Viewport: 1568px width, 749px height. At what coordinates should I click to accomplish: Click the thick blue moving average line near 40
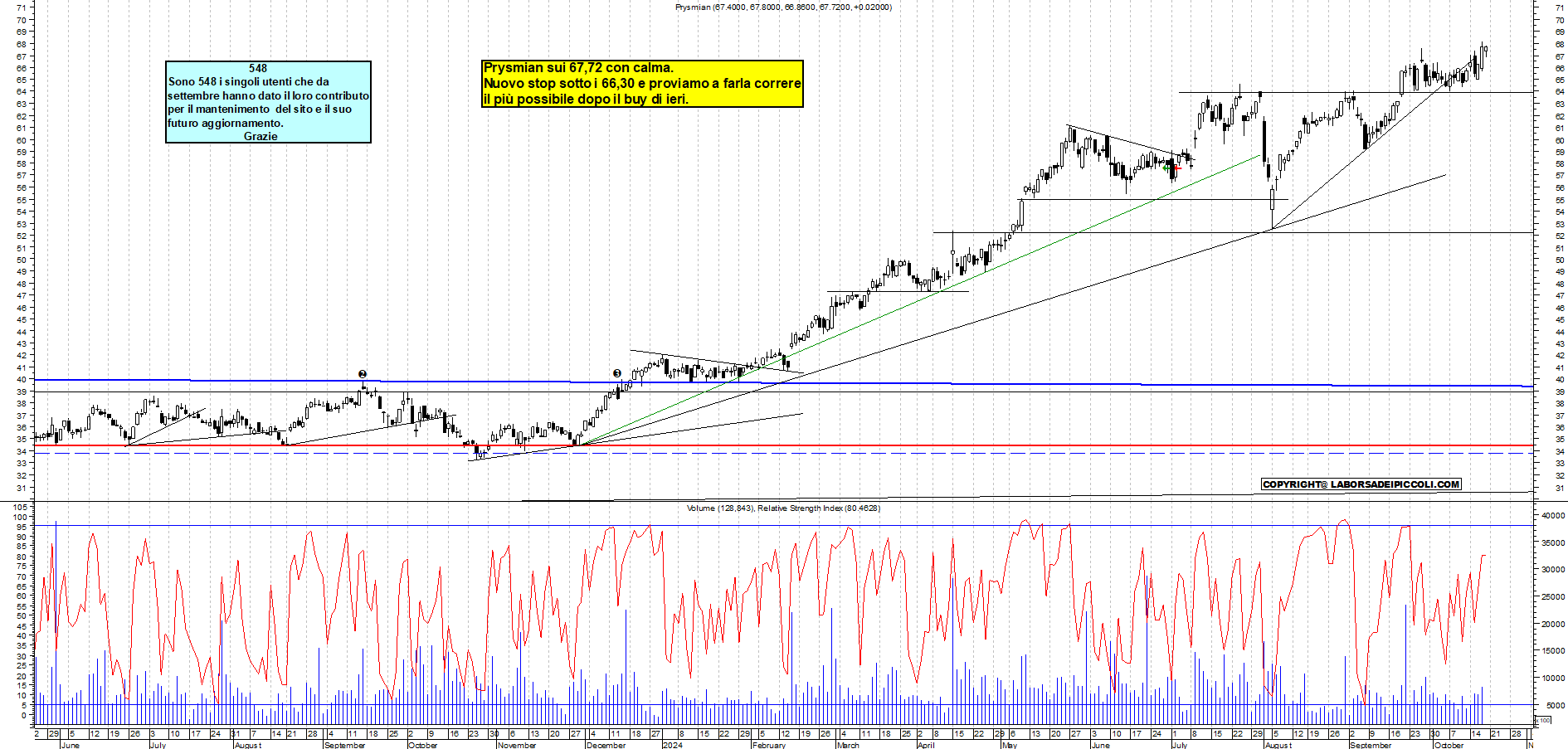click(784, 383)
